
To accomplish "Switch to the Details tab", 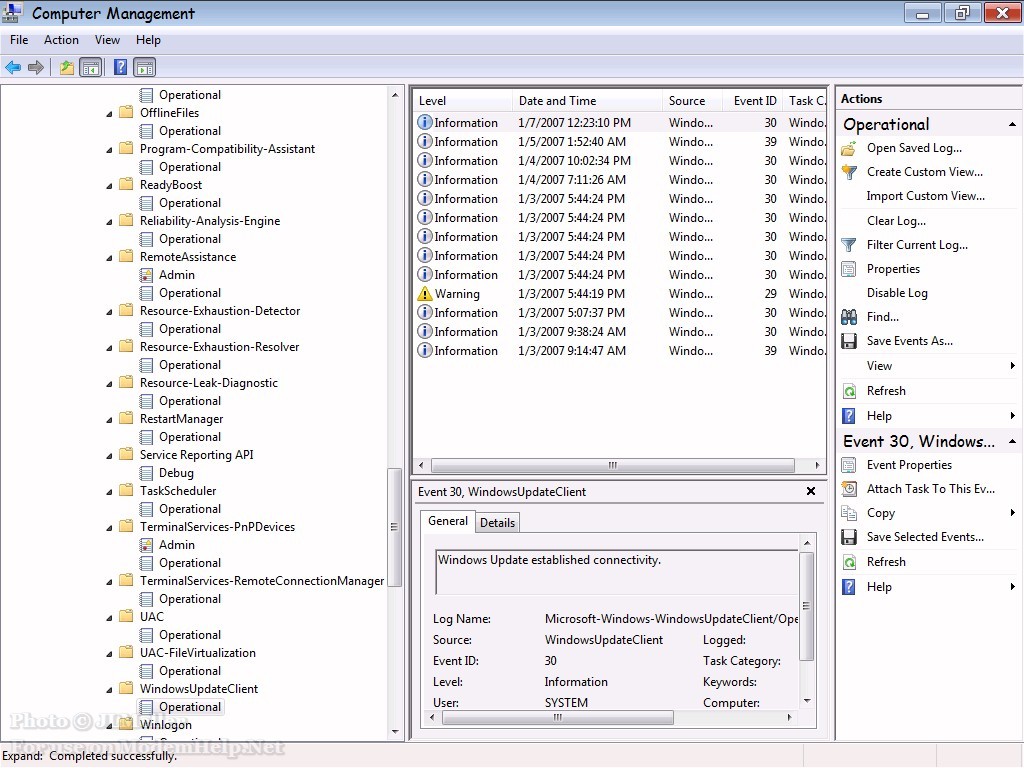I will (x=498, y=522).
